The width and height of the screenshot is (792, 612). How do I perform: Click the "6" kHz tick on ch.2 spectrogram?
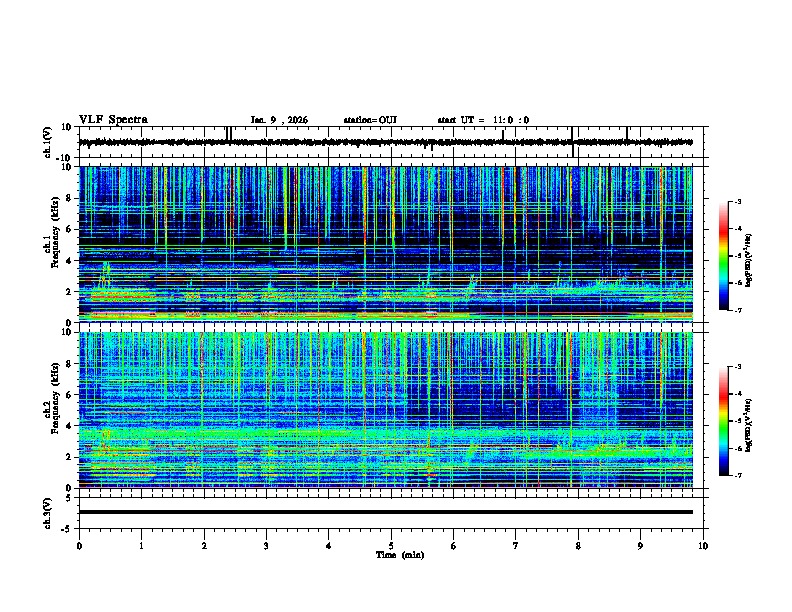(71, 395)
